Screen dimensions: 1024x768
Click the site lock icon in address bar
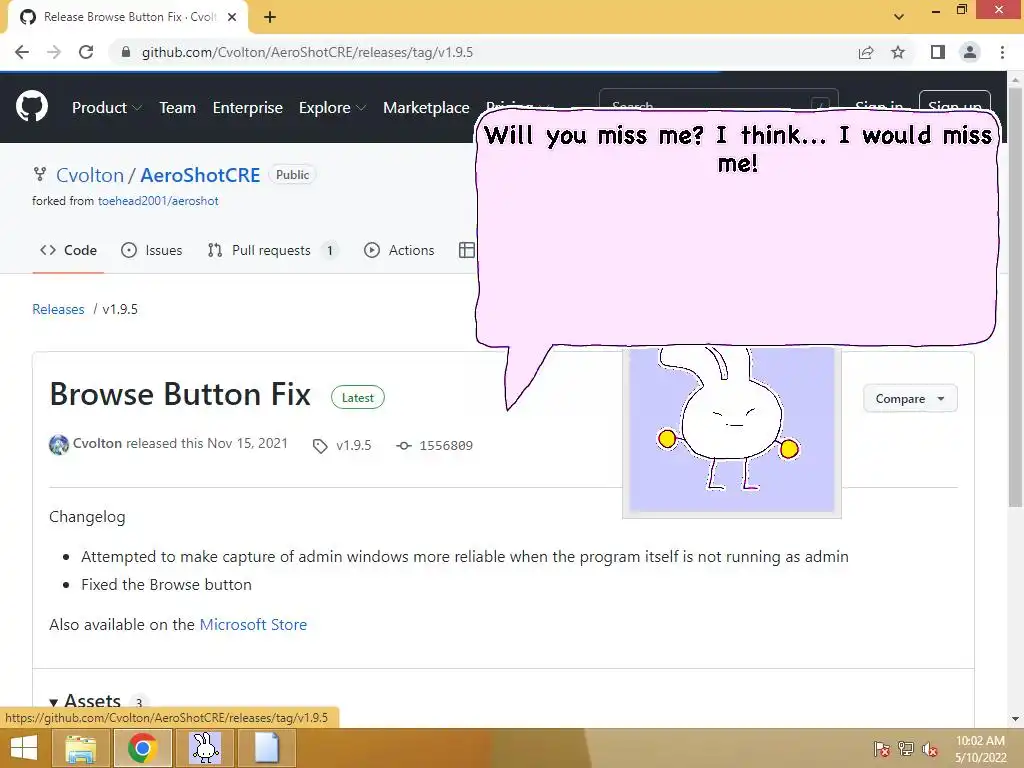(126, 52)
